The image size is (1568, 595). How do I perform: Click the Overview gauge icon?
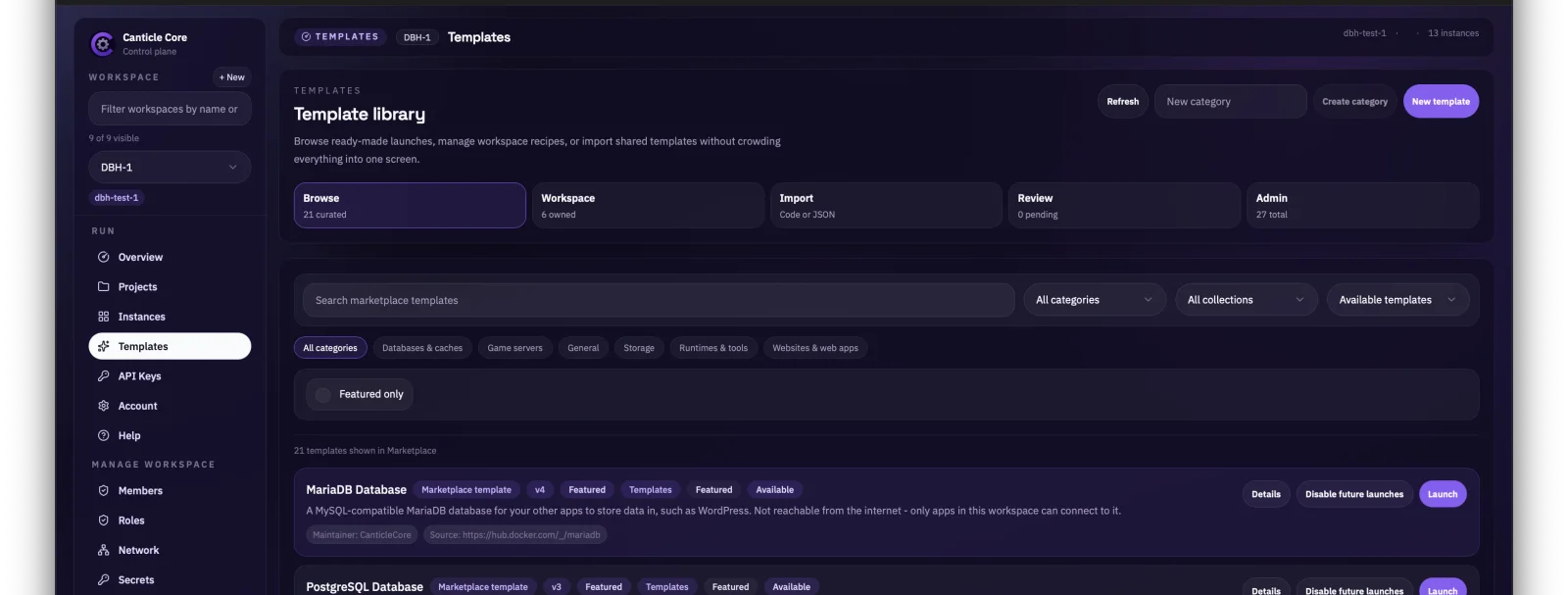point(103,257)
